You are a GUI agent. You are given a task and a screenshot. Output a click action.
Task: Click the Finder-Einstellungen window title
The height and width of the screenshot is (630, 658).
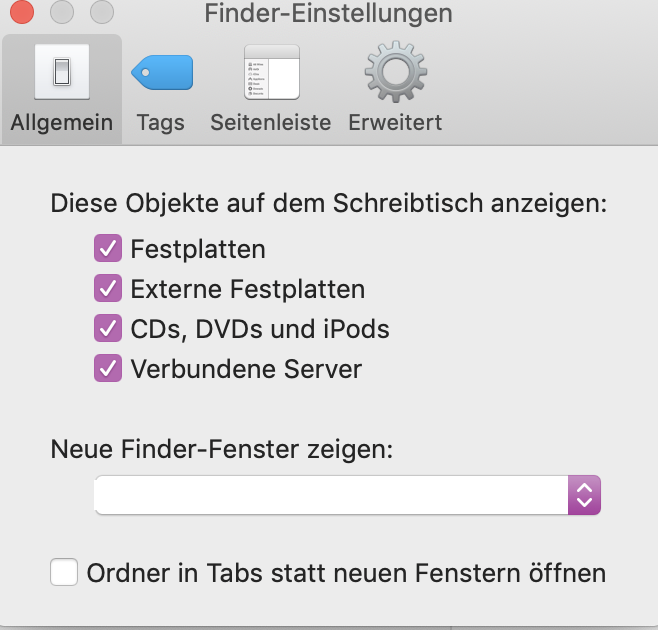[x=328, y=14]
